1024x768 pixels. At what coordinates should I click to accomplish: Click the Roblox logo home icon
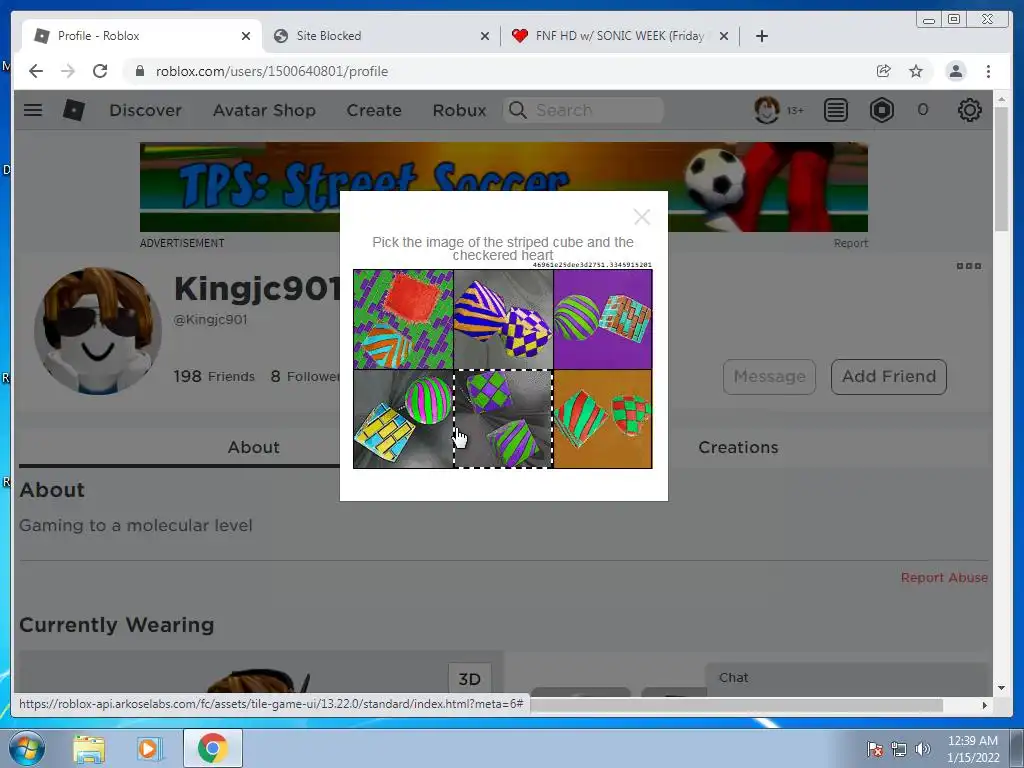click(74, 110)
